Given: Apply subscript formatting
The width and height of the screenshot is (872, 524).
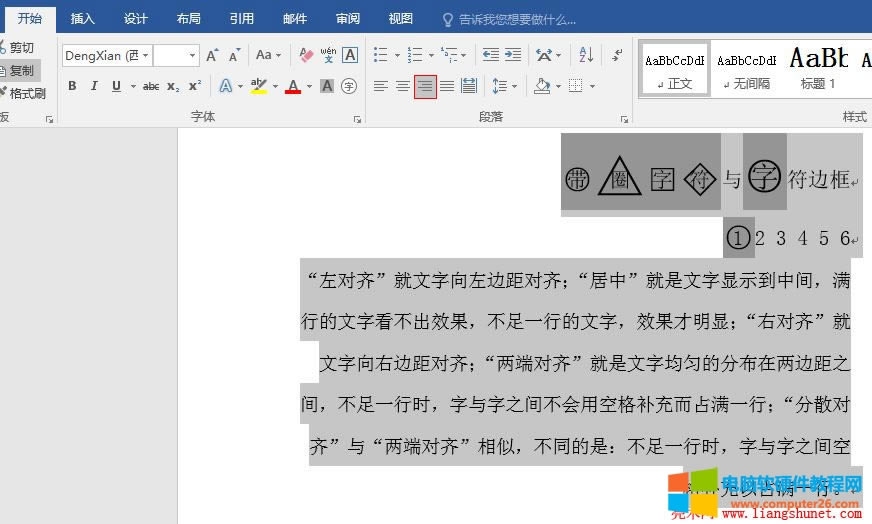Looking at the screenshot, I should pyautogui.click(x=173, y=86).
